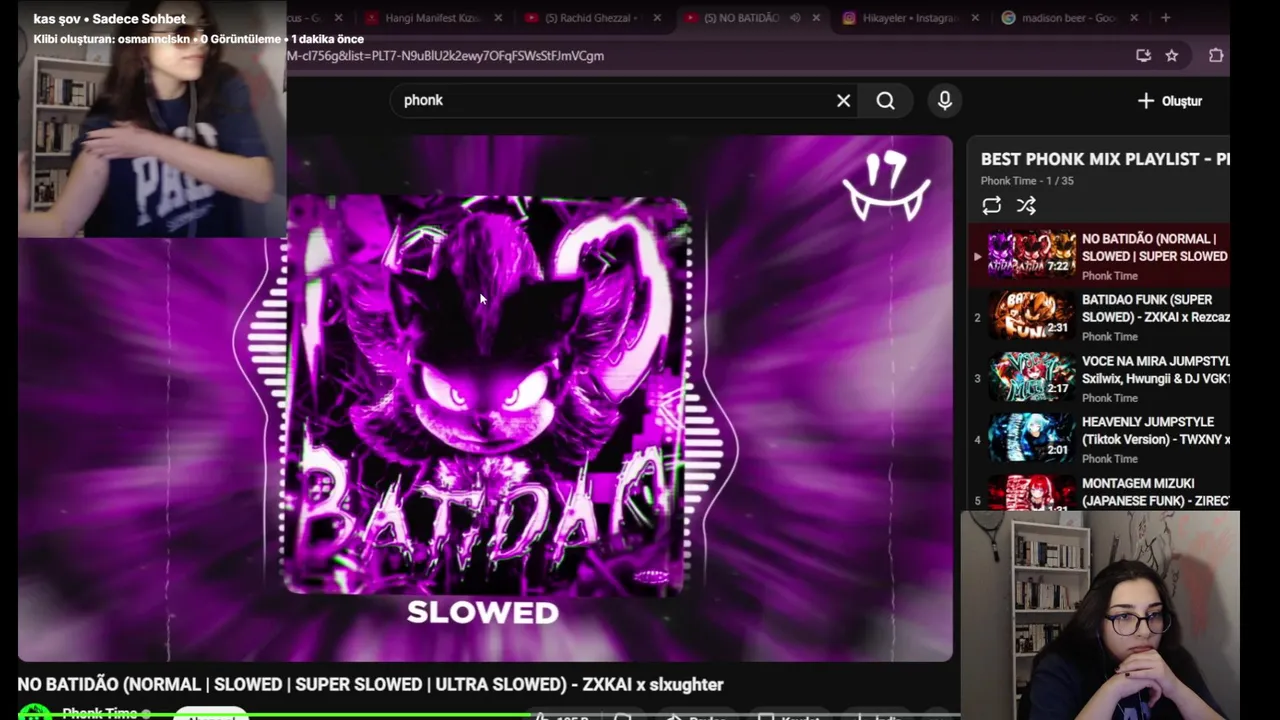1280x720 pixels.
Task: Play MONTAGEM MIZUKI (JAPANESE FUNK) item
Action: (1098, 492)
